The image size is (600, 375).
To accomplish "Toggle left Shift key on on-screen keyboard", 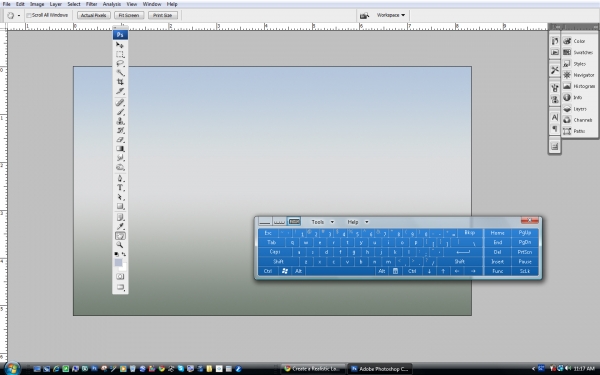I will [278, 261].
